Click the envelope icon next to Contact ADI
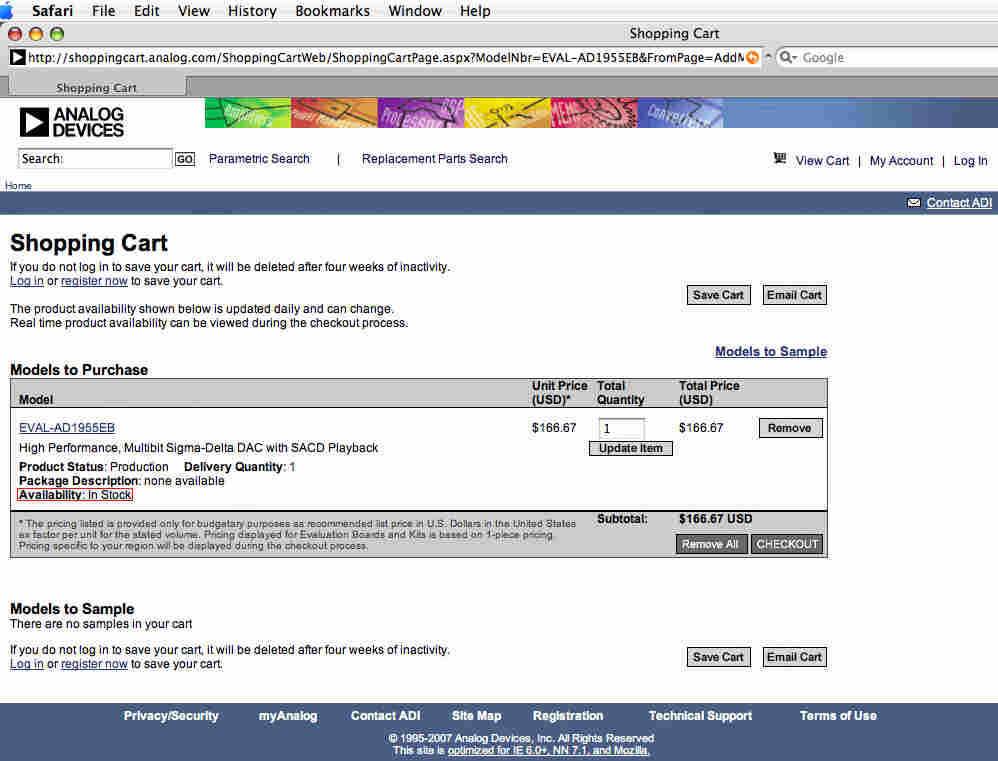998x761 pixels. tap(913, 202)
